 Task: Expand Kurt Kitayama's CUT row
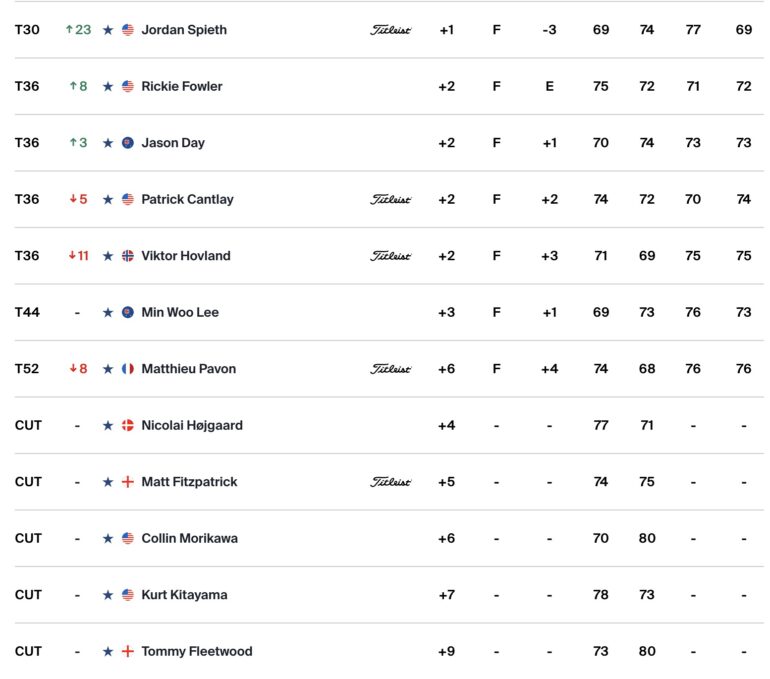(389, 595)
